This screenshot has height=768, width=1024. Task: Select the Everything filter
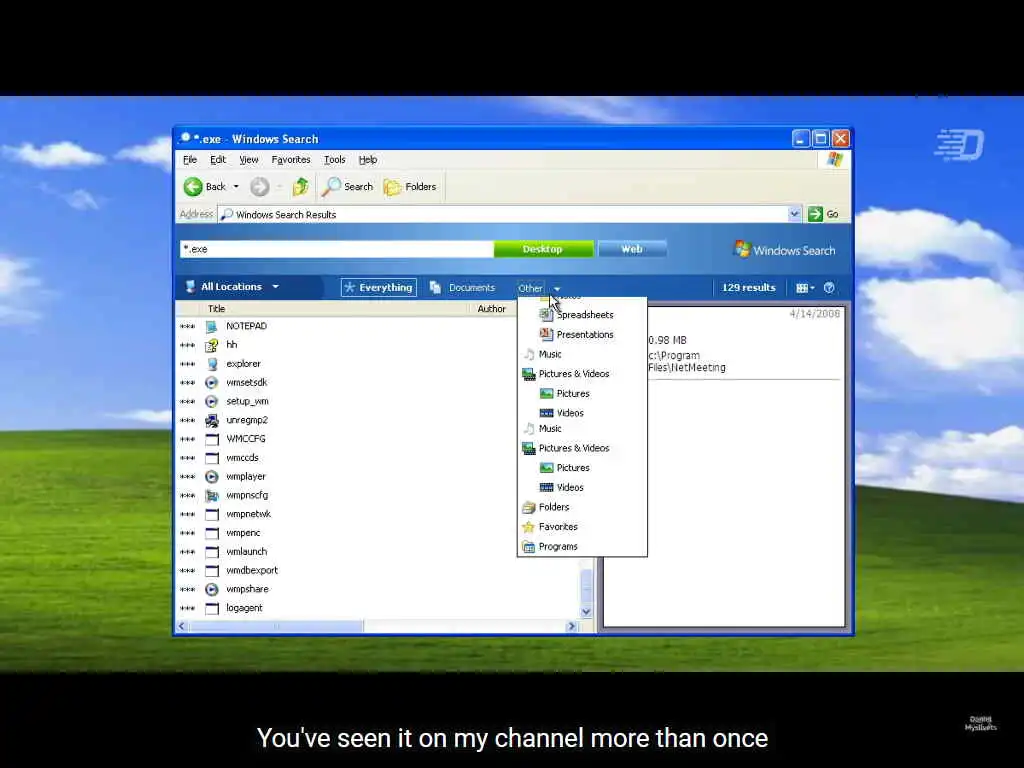[379, 287]
